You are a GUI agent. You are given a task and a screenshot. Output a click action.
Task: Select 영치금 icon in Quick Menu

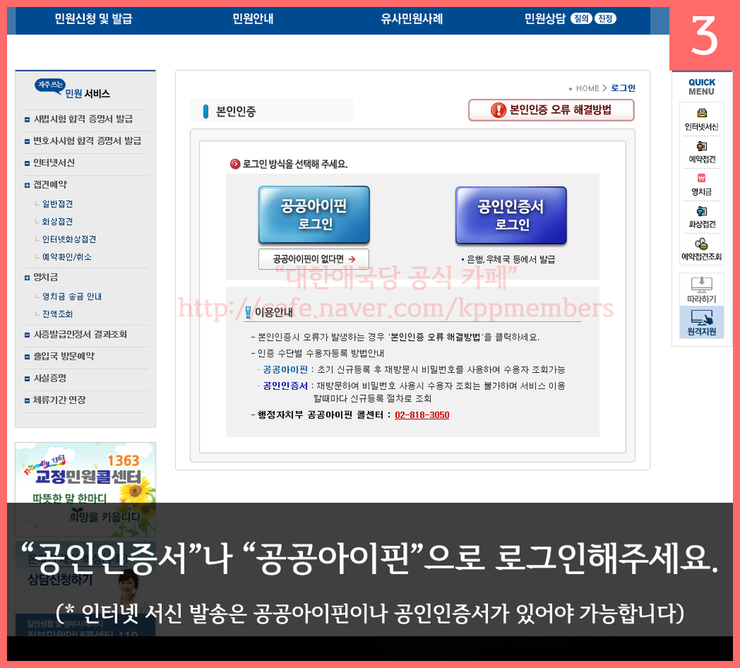tap(701, 183)
